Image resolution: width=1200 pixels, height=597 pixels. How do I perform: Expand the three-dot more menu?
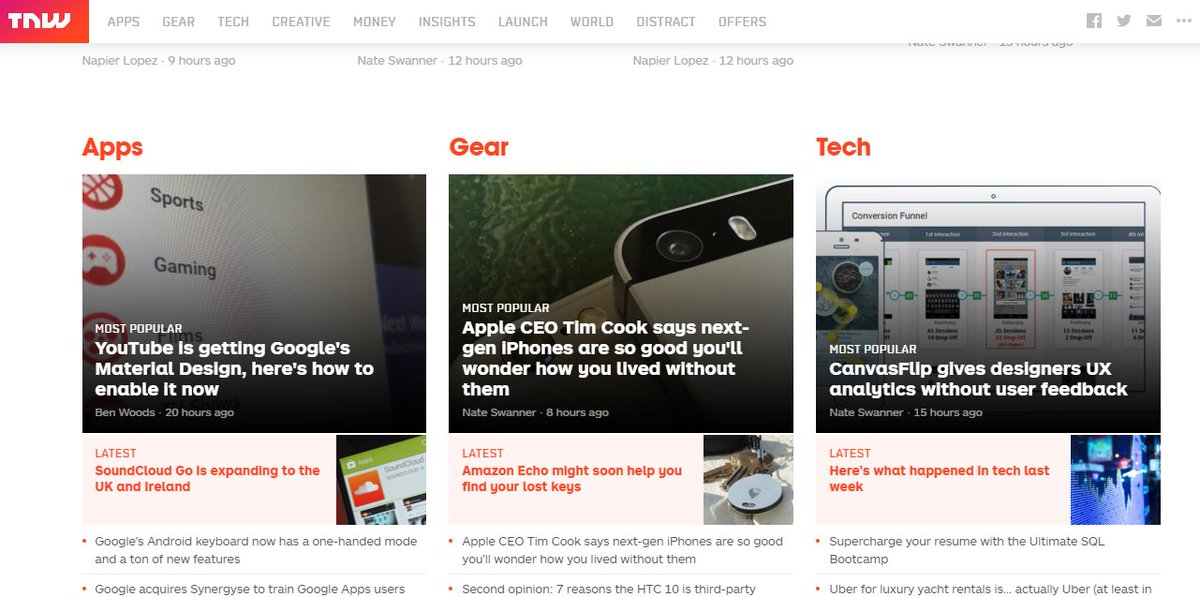(1184, 21)
